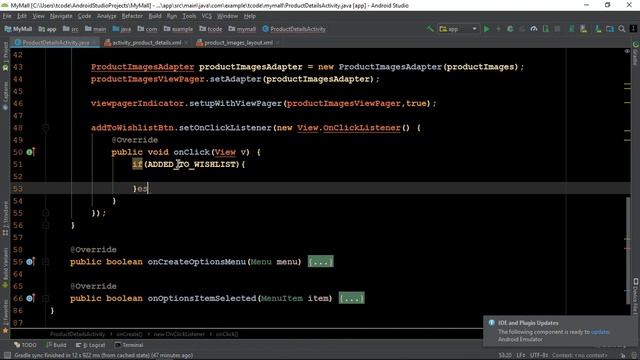Click the update link in the IDE notification

[600, 332]
